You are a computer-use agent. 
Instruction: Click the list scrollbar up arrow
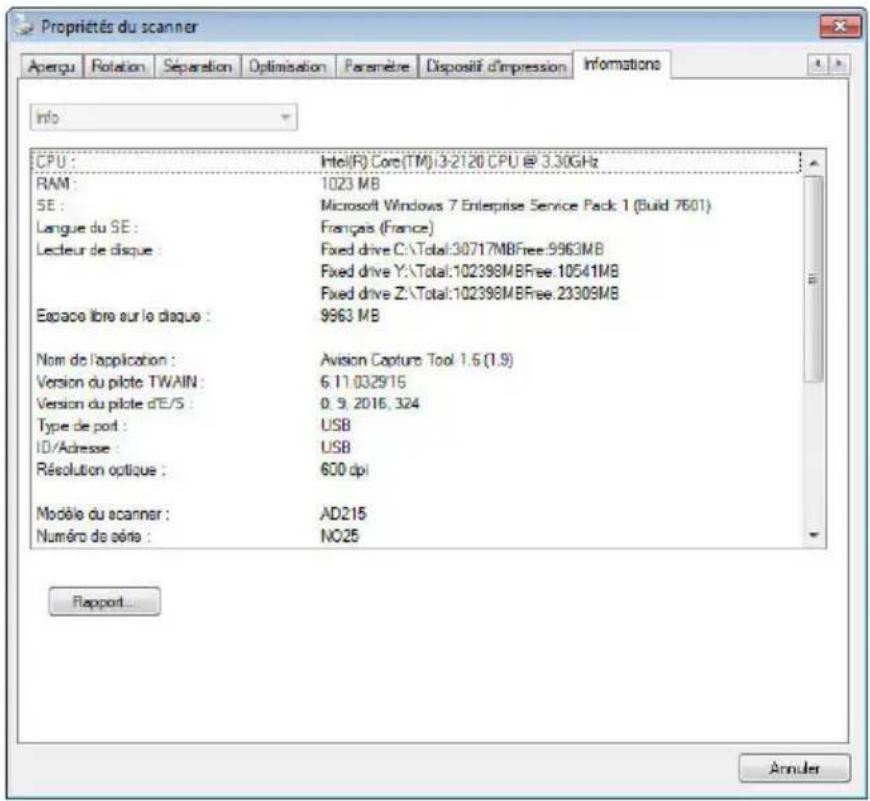814,163
